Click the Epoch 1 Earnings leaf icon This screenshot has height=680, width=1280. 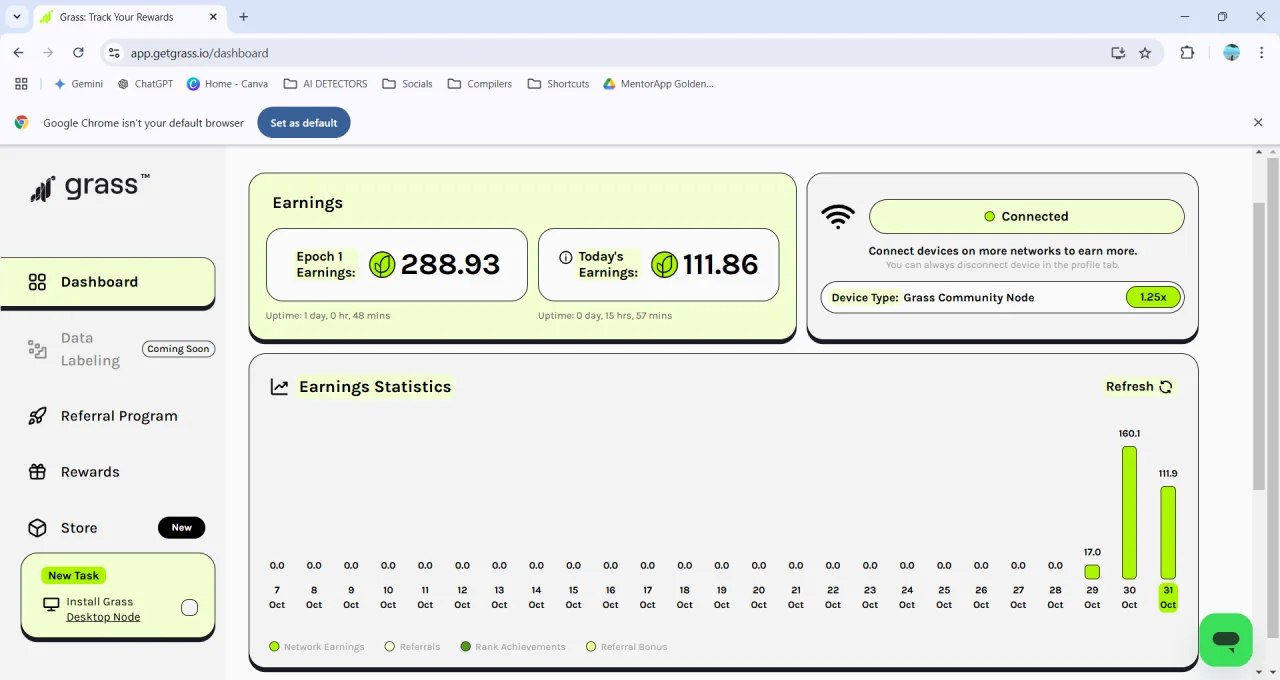click(x=382, y=264)
